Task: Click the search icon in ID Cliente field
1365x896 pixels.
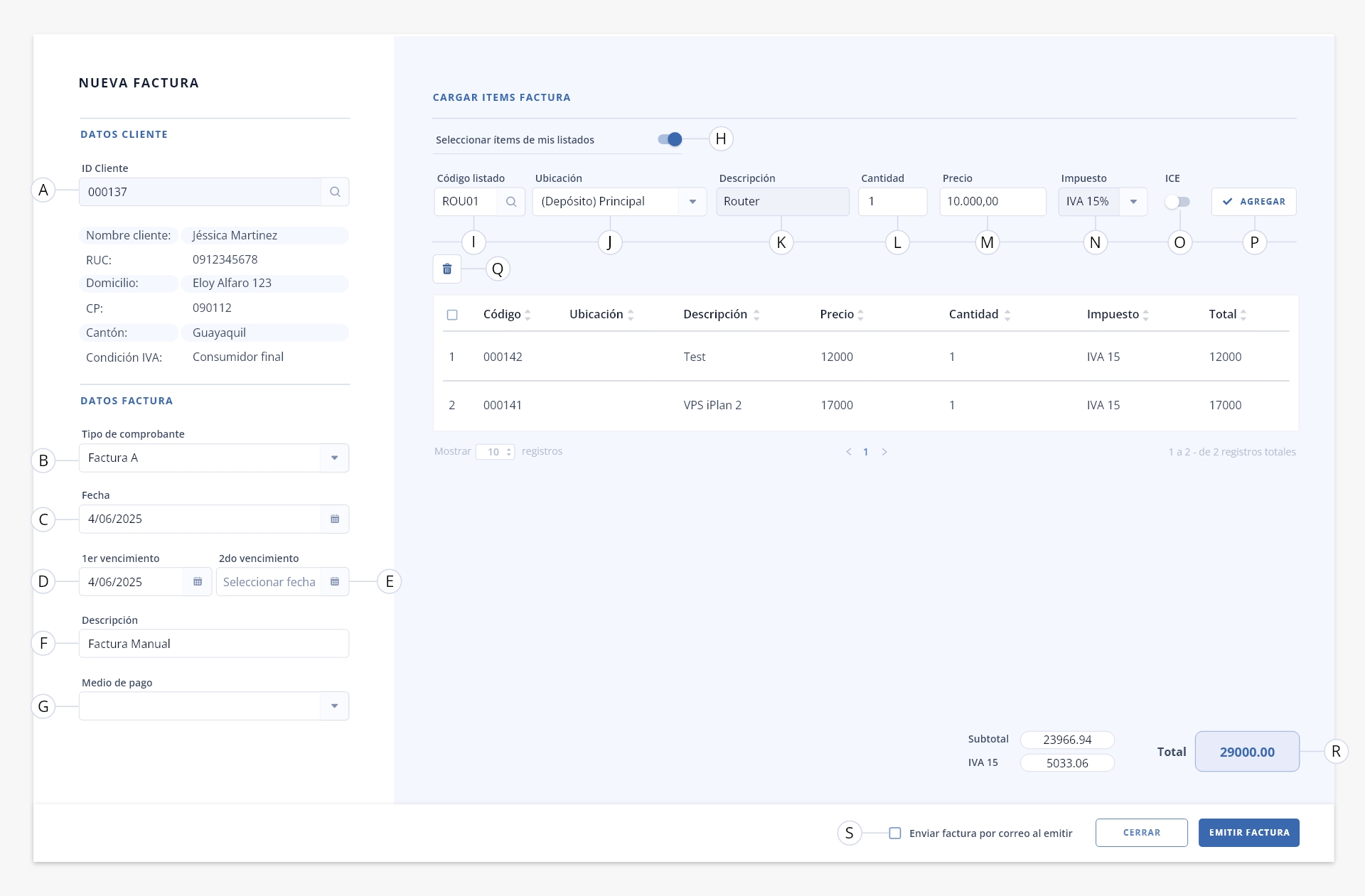Action: pos(335,192)
